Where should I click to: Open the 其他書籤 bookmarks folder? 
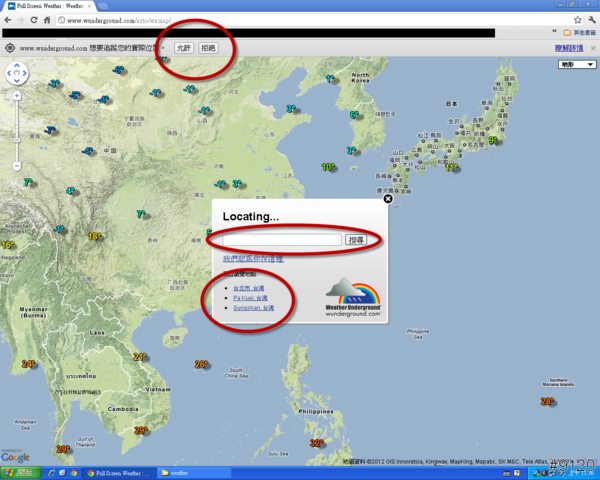(580, 33)
